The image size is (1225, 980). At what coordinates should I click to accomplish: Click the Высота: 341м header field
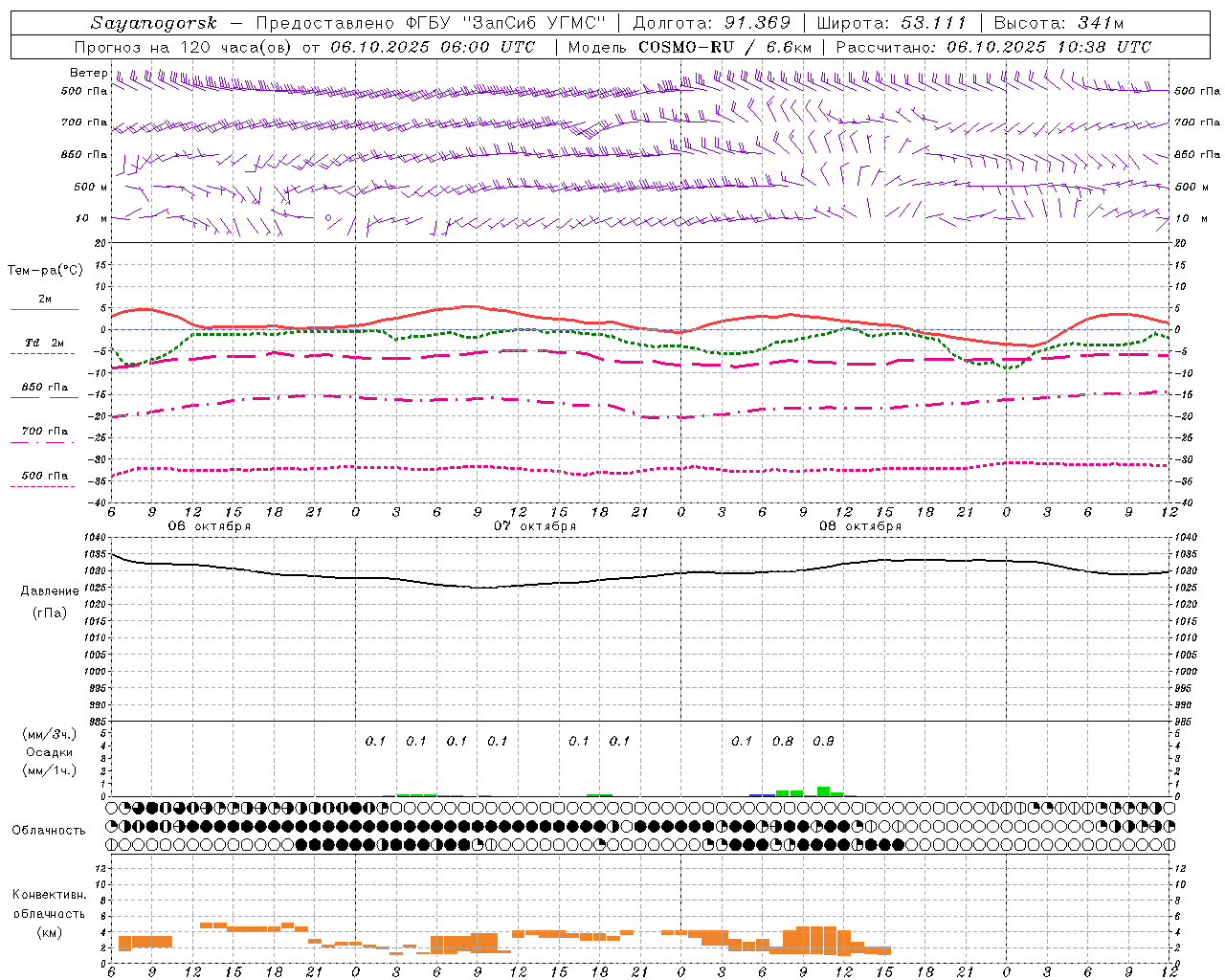pyautogui.click(x=1058, y=23)
